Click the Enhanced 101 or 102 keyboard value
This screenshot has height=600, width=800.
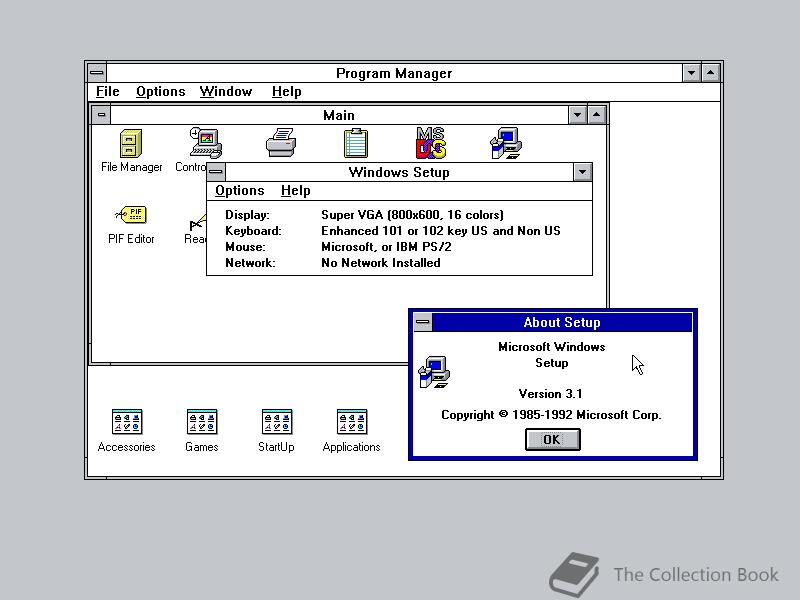click(441, 231)
